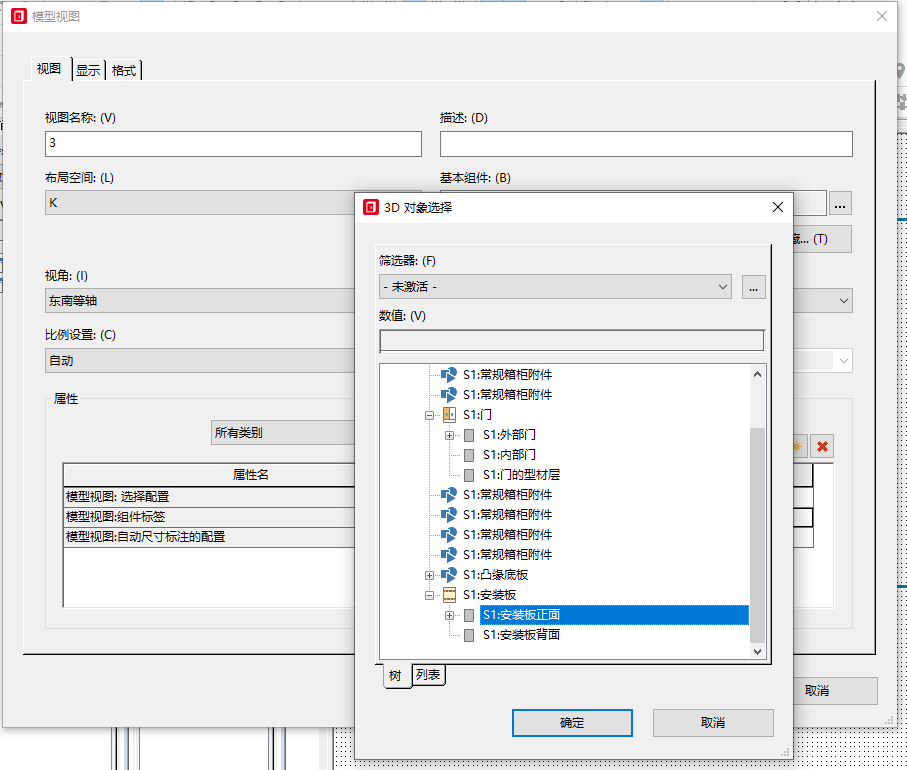
Task: Click the tree scrollbar down arrow
Action: click(757, 651)
